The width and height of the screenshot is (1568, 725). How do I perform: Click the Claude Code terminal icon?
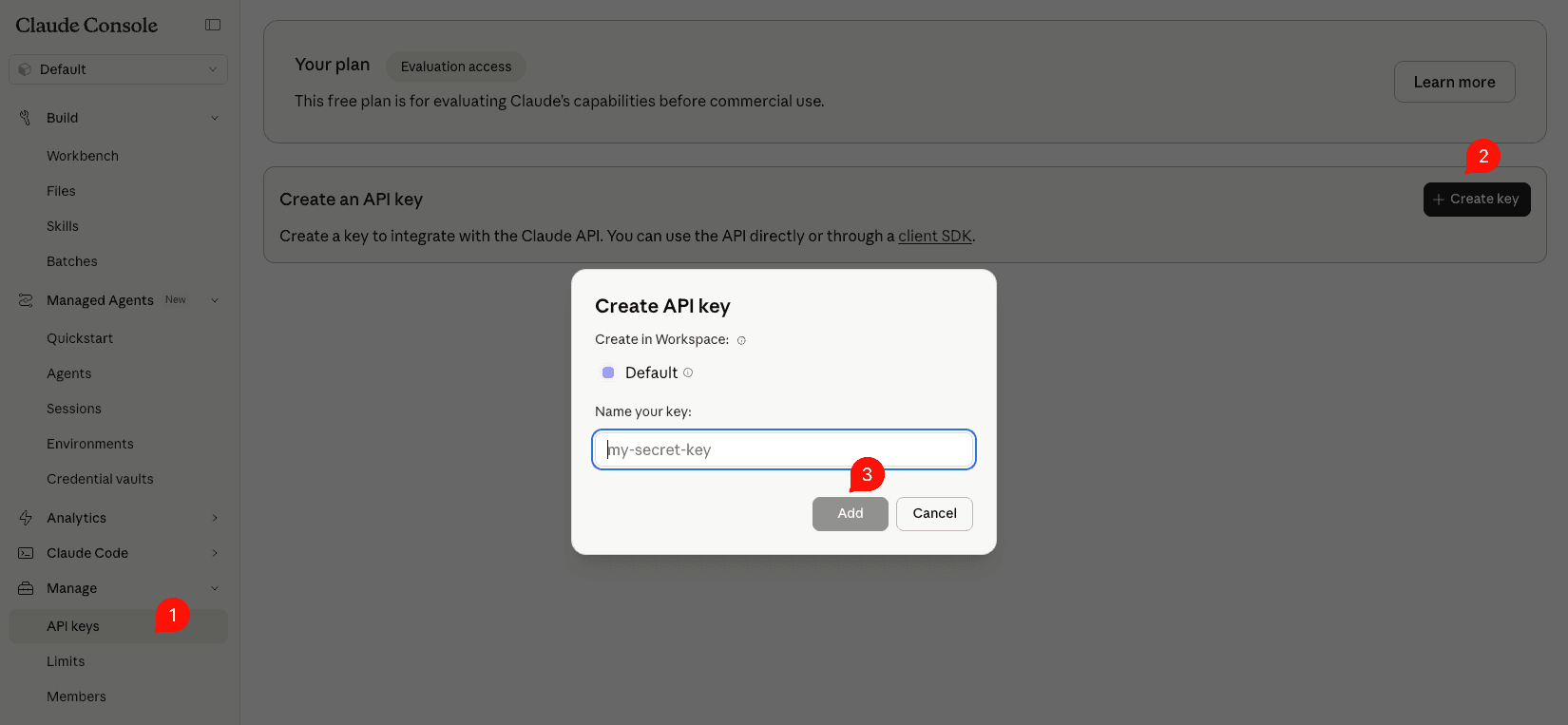[x=26, y=553]
